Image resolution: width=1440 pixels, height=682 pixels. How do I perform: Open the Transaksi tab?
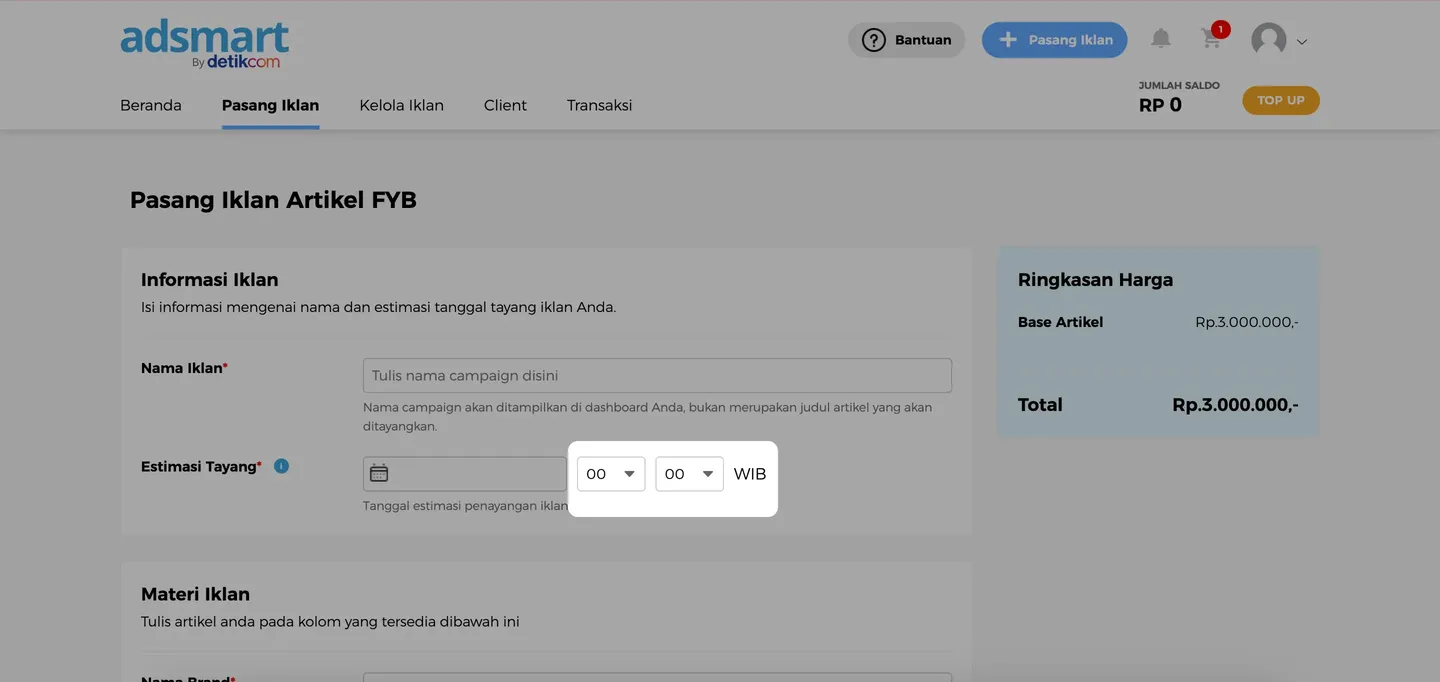click(x=599, y=105)
